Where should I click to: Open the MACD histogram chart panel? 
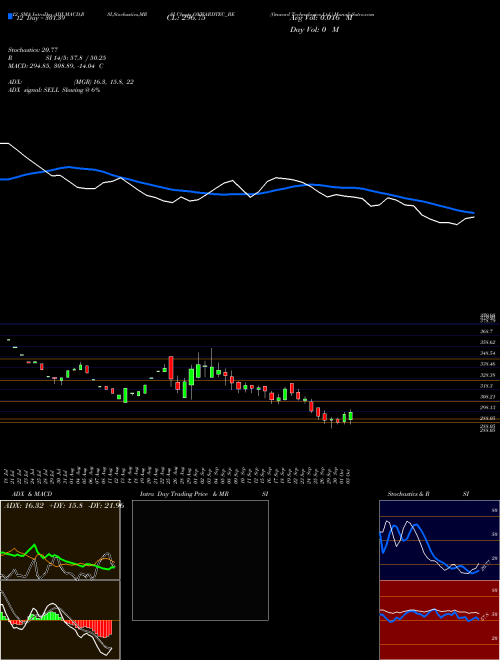[60, 620]
